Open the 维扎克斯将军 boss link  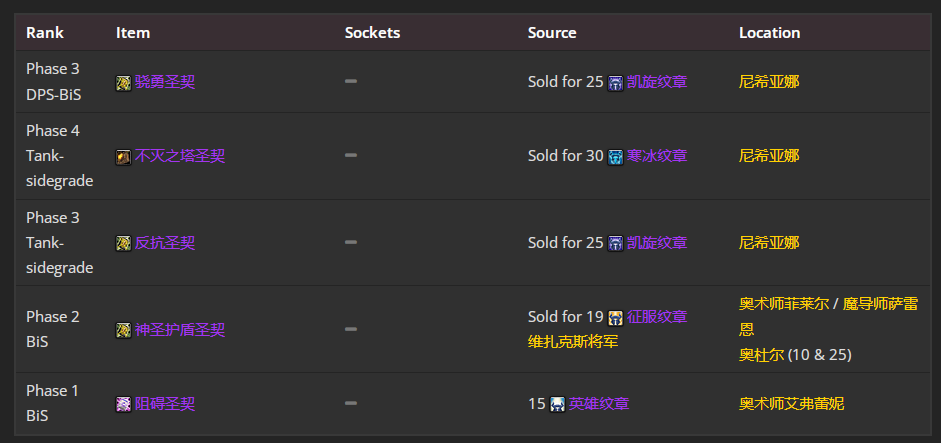(573, 342)
